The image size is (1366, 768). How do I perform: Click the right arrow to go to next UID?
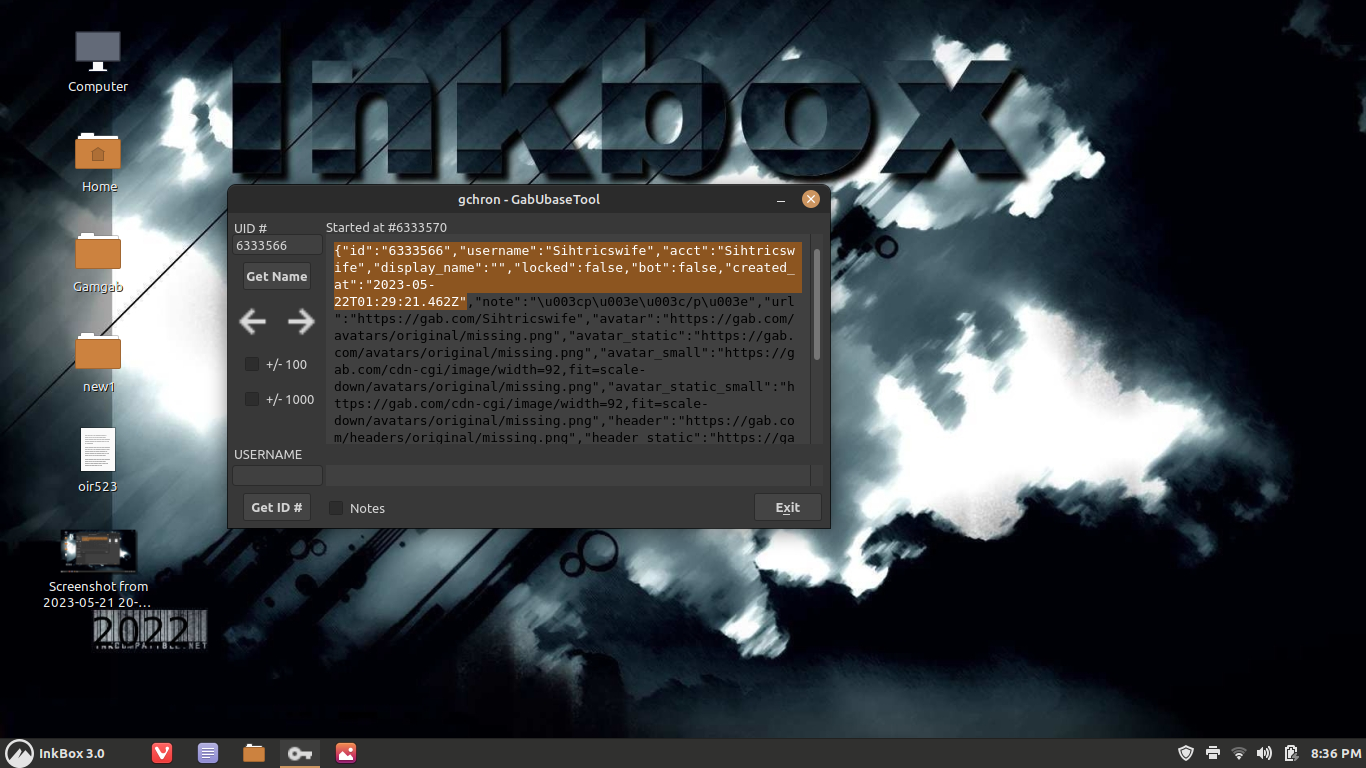tap(301, 321)
